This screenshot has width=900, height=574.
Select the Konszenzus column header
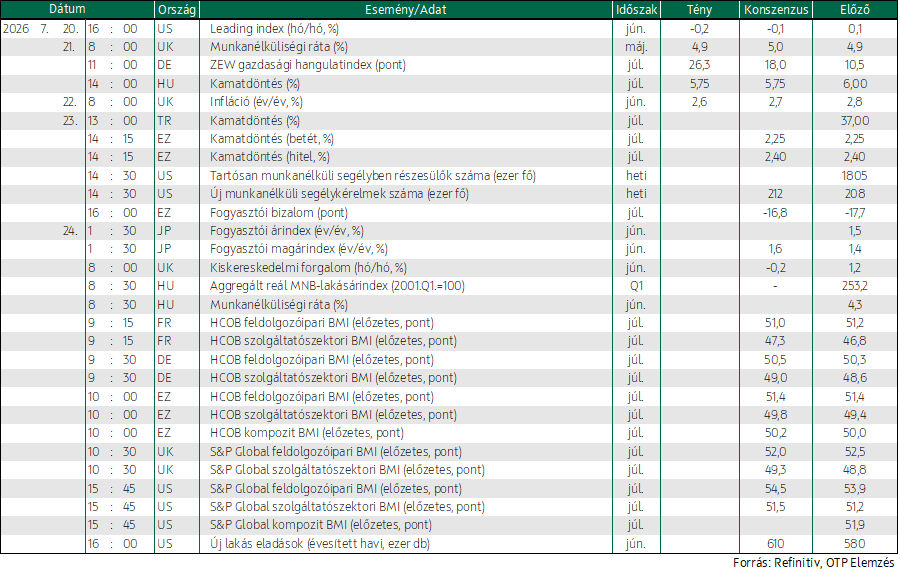pyautogui.click(x=776, y=10)
